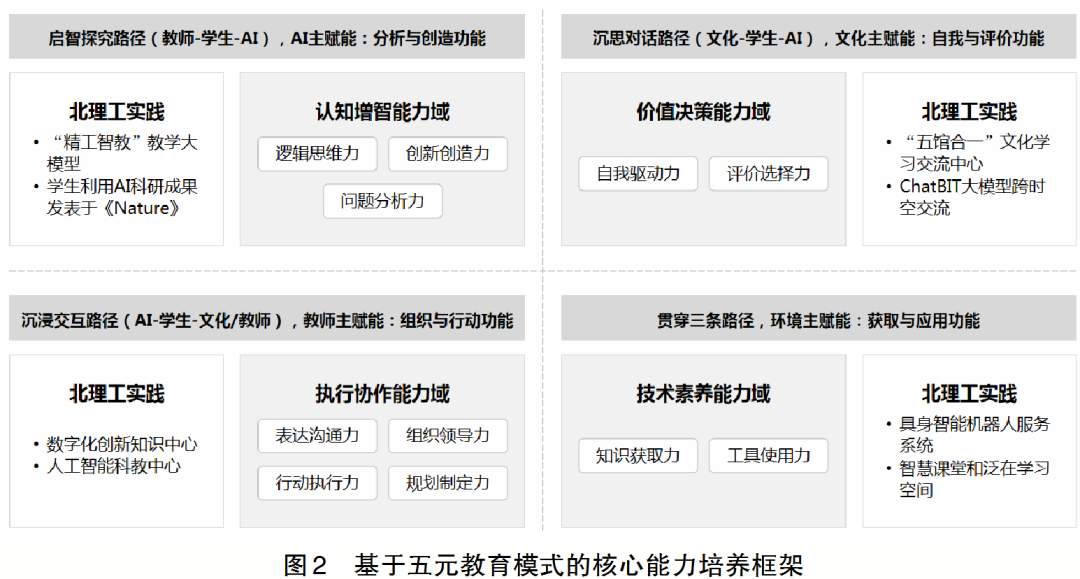1080x579 pixels.
Task: Click the 问题分析力 element
Action: (382, 202)
